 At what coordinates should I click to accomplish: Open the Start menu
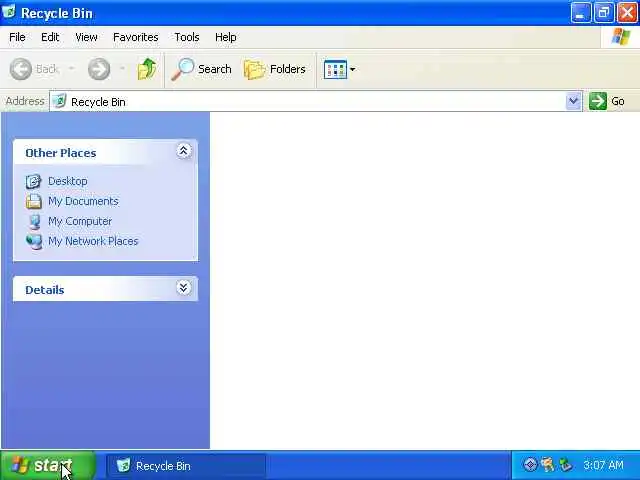48,465
